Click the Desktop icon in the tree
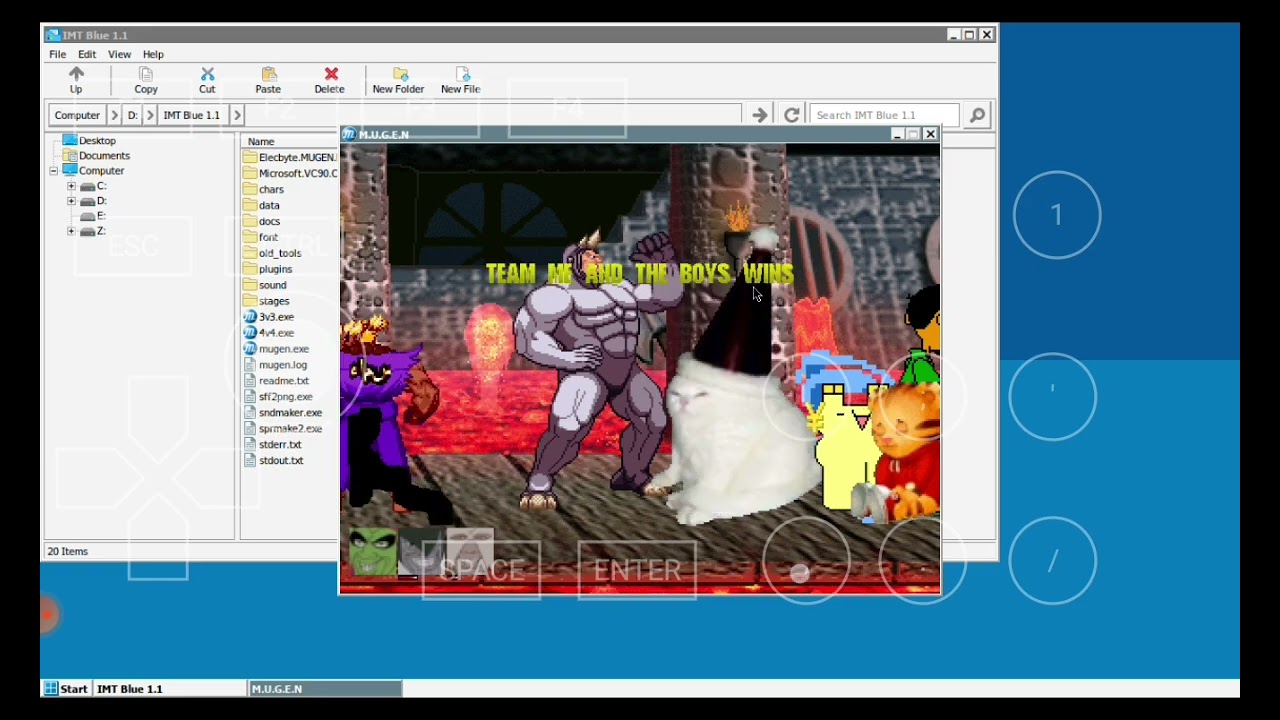This screenshot has width=1280, height=720. pos(69,141)
